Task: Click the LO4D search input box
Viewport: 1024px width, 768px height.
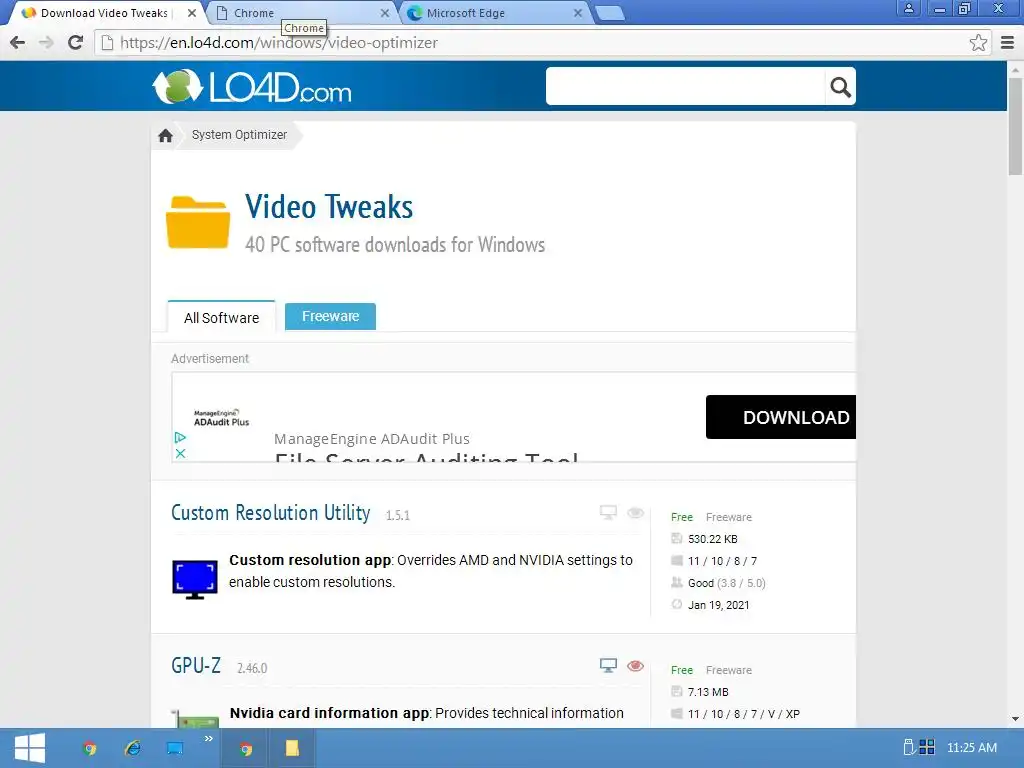Action: 686,86
